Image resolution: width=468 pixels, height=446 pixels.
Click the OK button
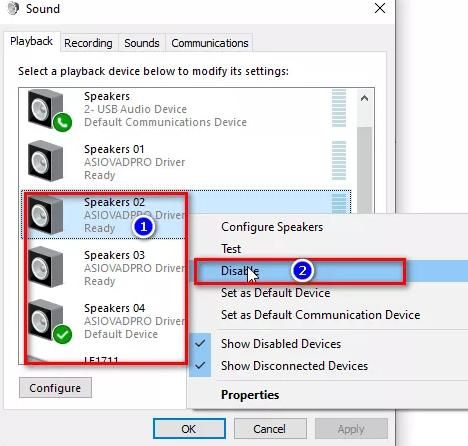pyautogui.click(x=189, y=429)
